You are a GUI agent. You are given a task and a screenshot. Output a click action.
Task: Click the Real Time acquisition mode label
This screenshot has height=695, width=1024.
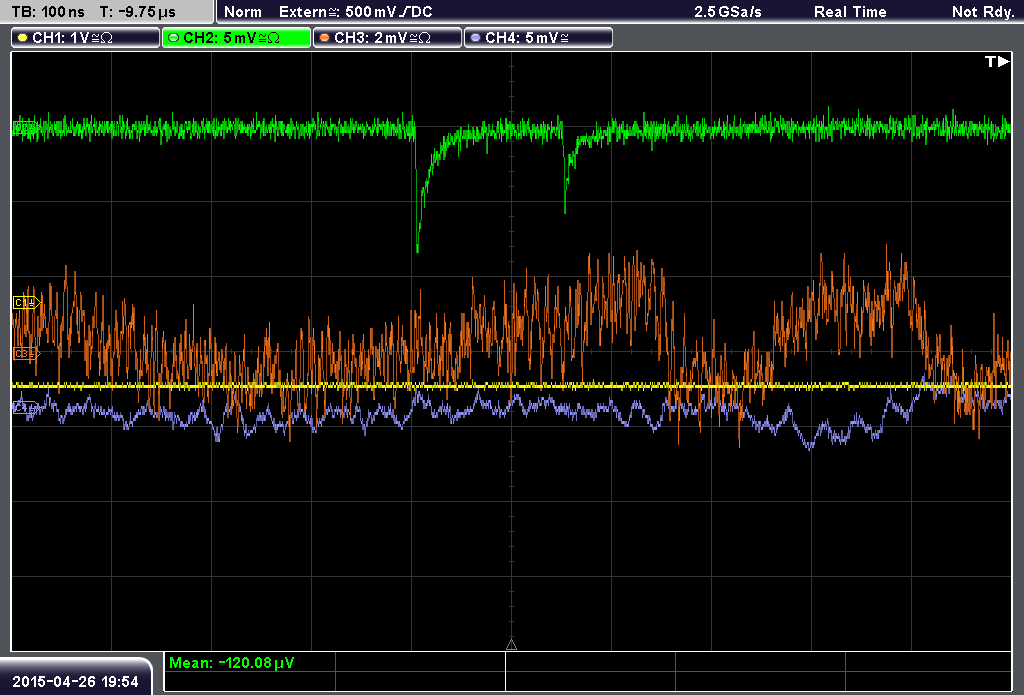tap(850, 12)
